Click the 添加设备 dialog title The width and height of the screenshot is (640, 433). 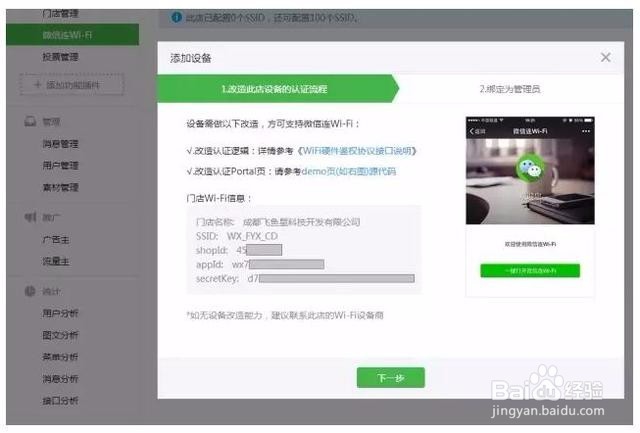[191, 58]
